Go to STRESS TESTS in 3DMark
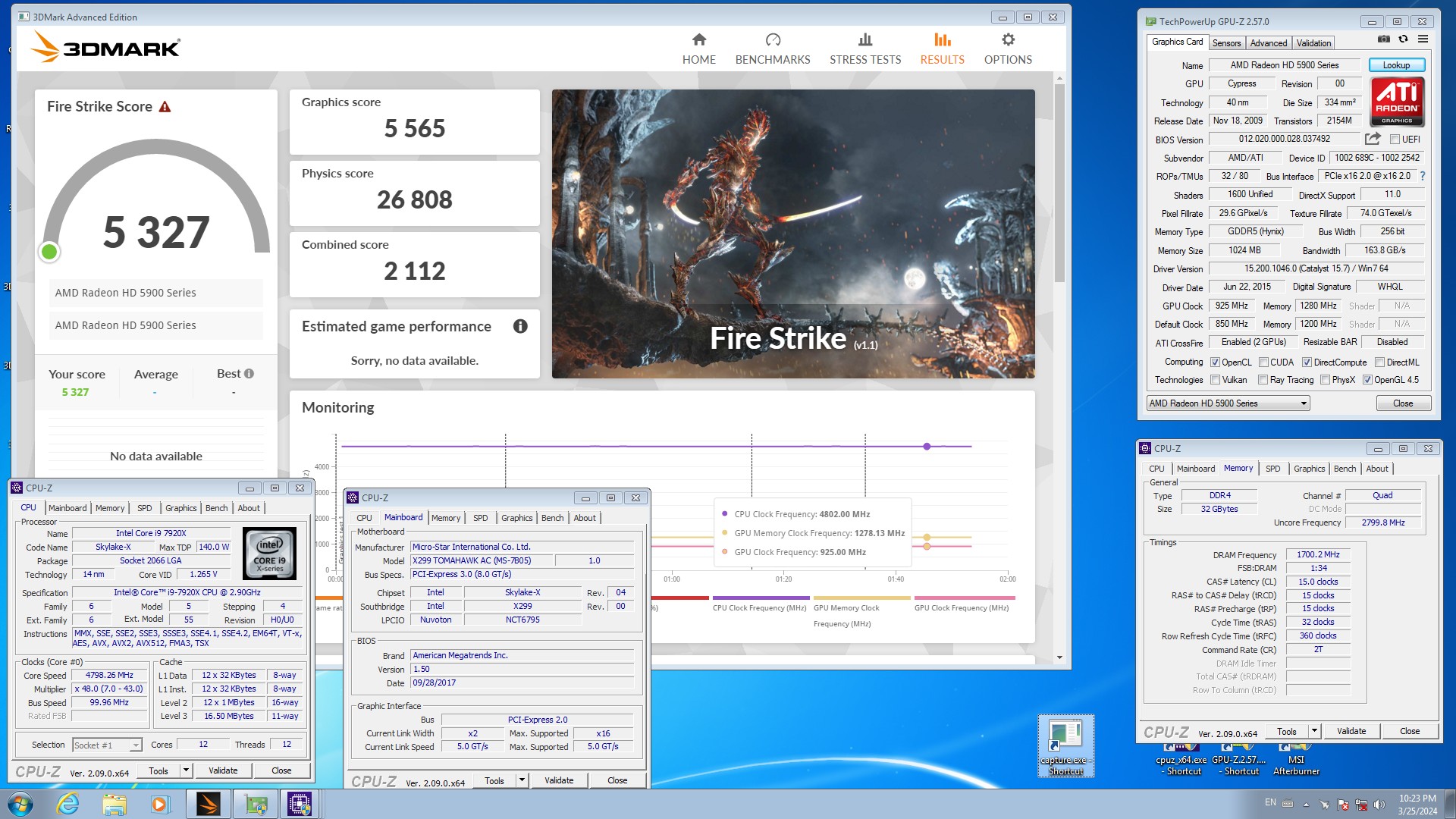 coord(865,49)
